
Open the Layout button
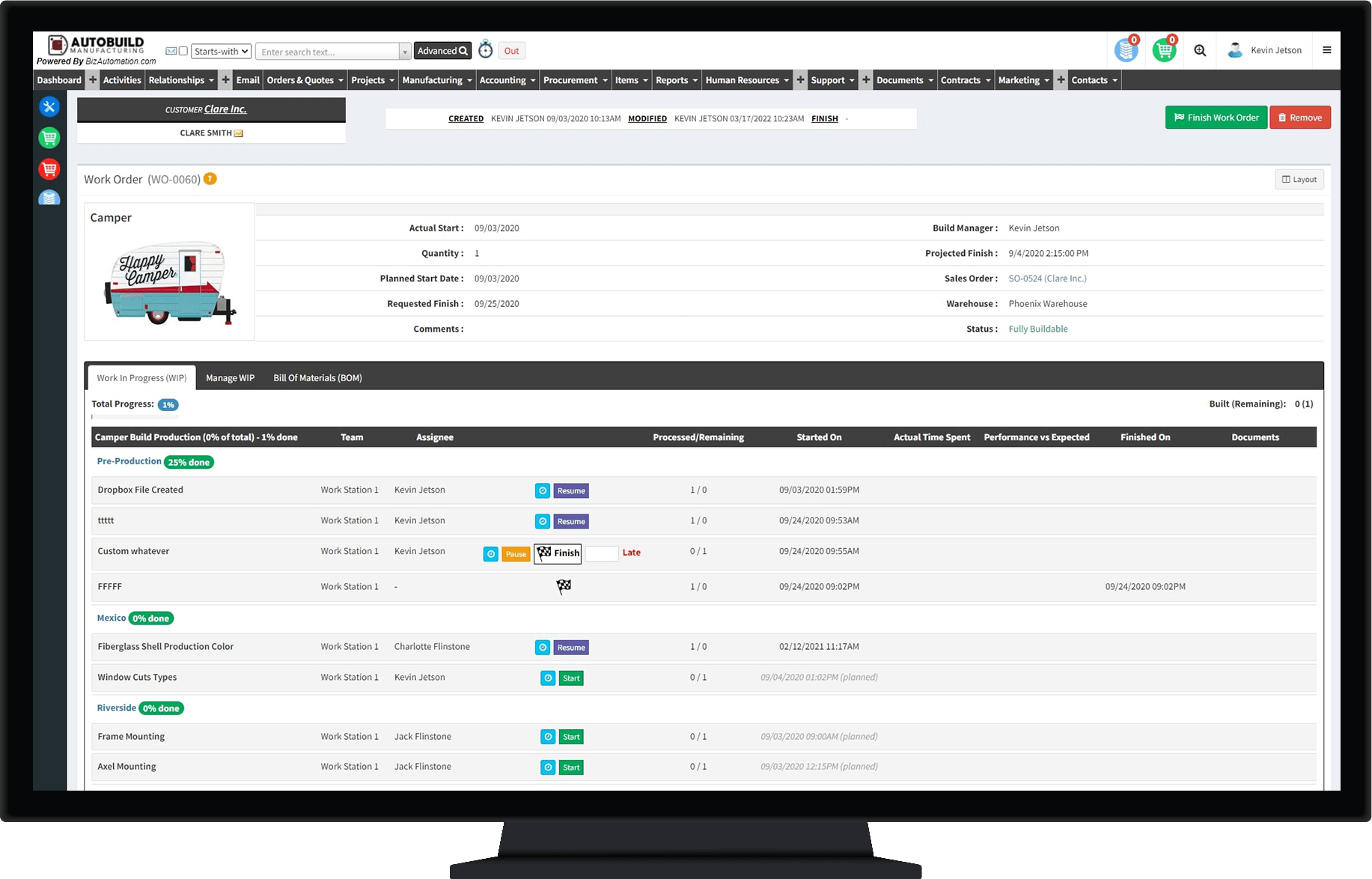[1299, 180]
